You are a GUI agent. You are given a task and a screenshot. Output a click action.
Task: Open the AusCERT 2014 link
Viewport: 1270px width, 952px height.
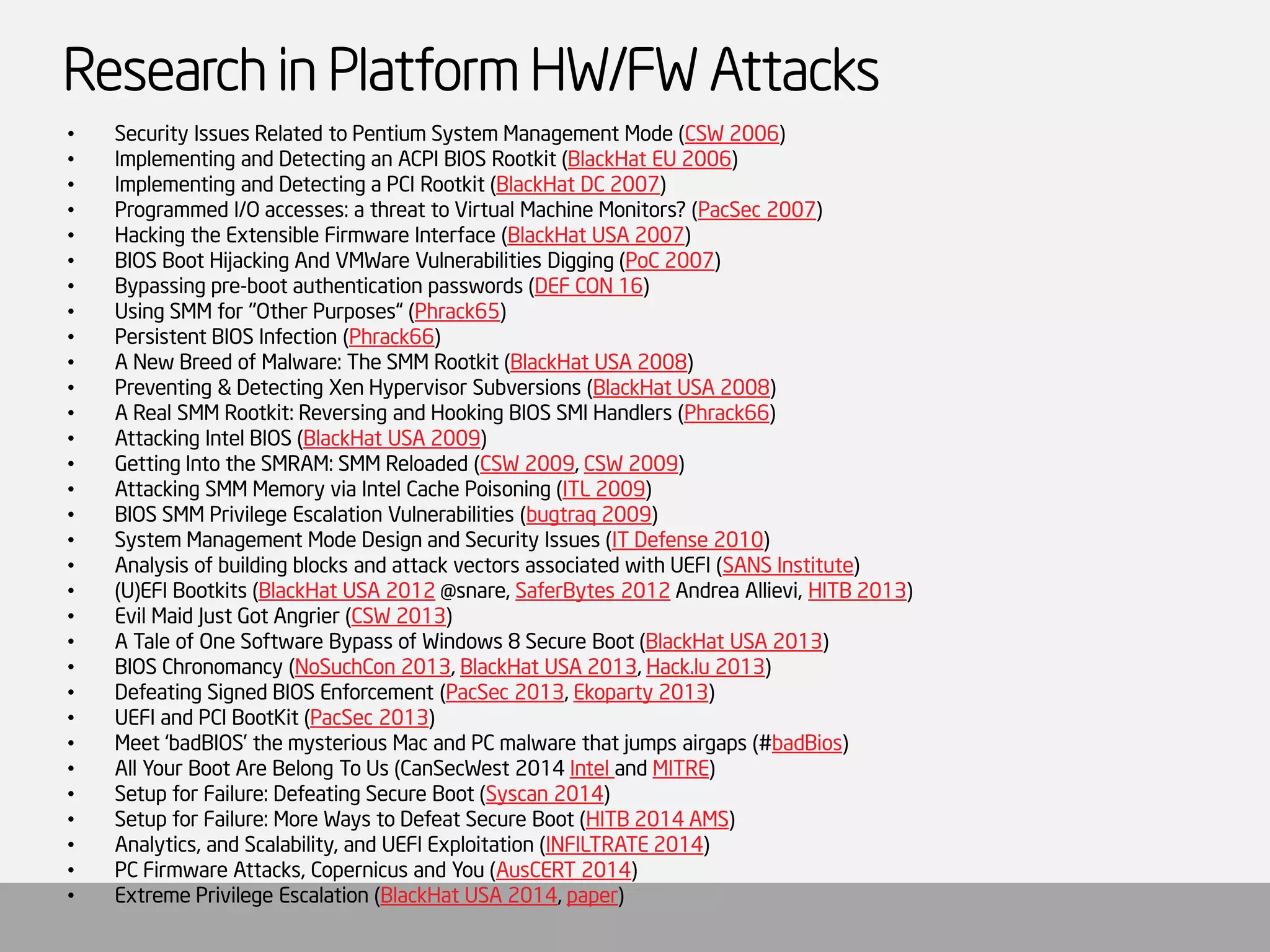[x=563, y=871]
